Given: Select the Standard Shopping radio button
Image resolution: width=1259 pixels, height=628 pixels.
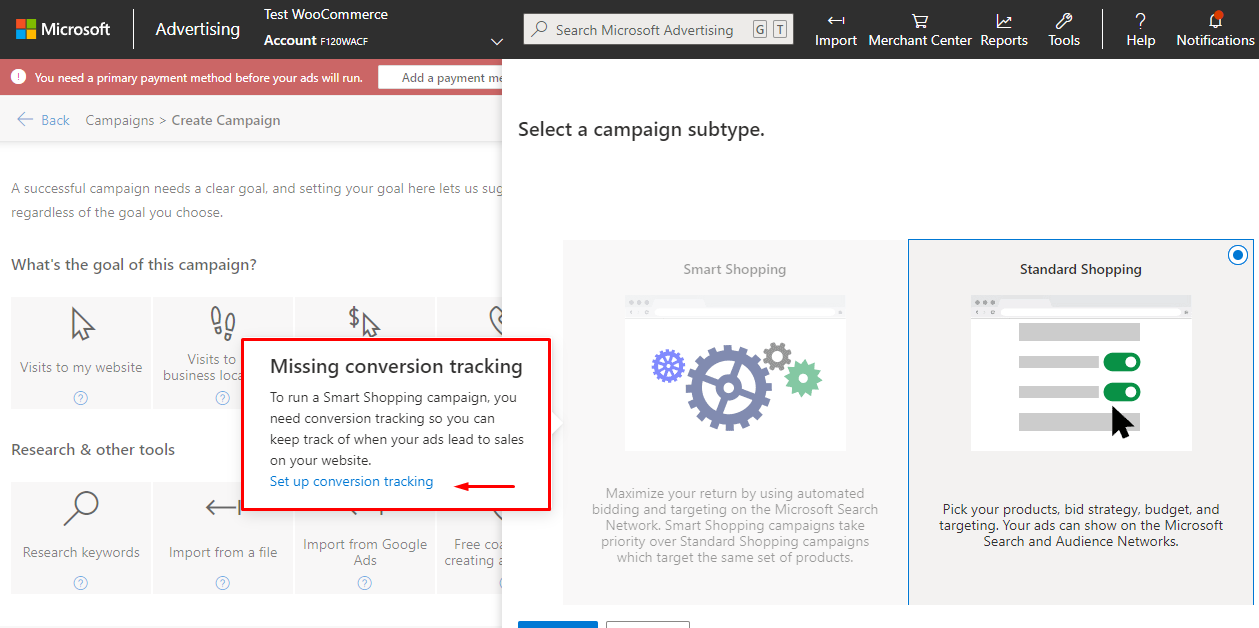Looking at the screenshot, I should (x=1237, y=255).
